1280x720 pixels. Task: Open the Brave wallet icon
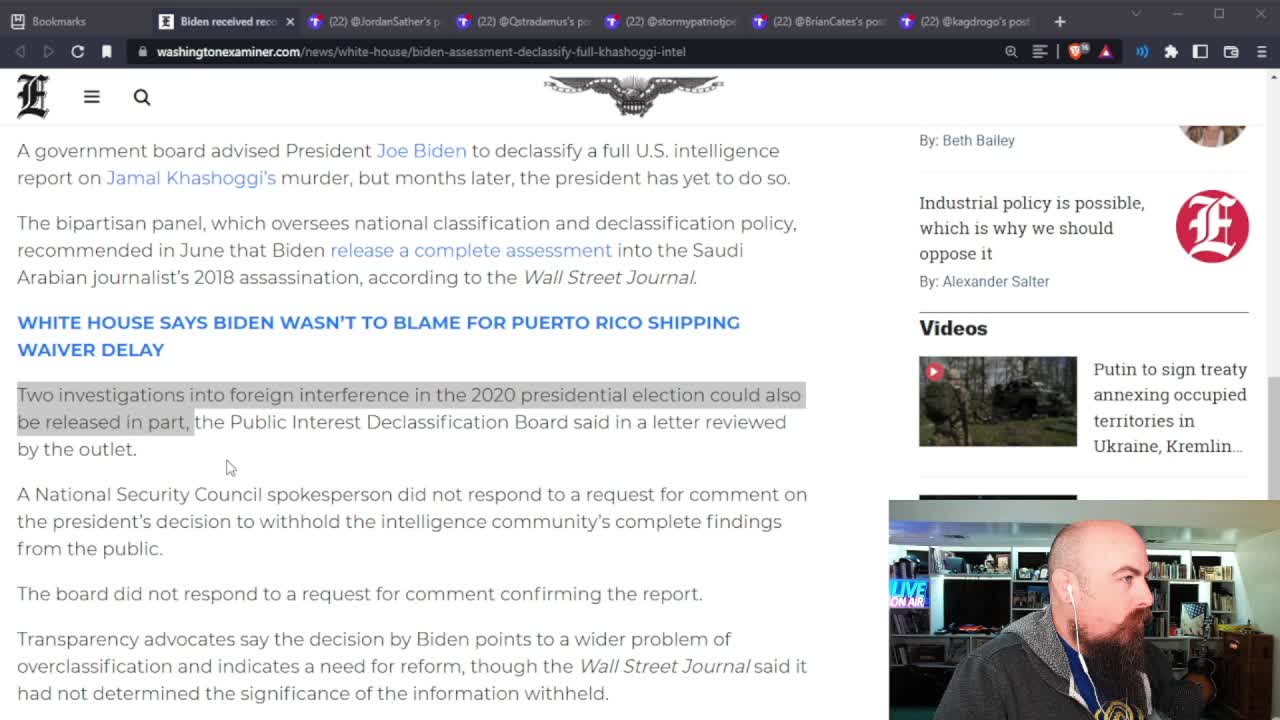pos(1231,51)
